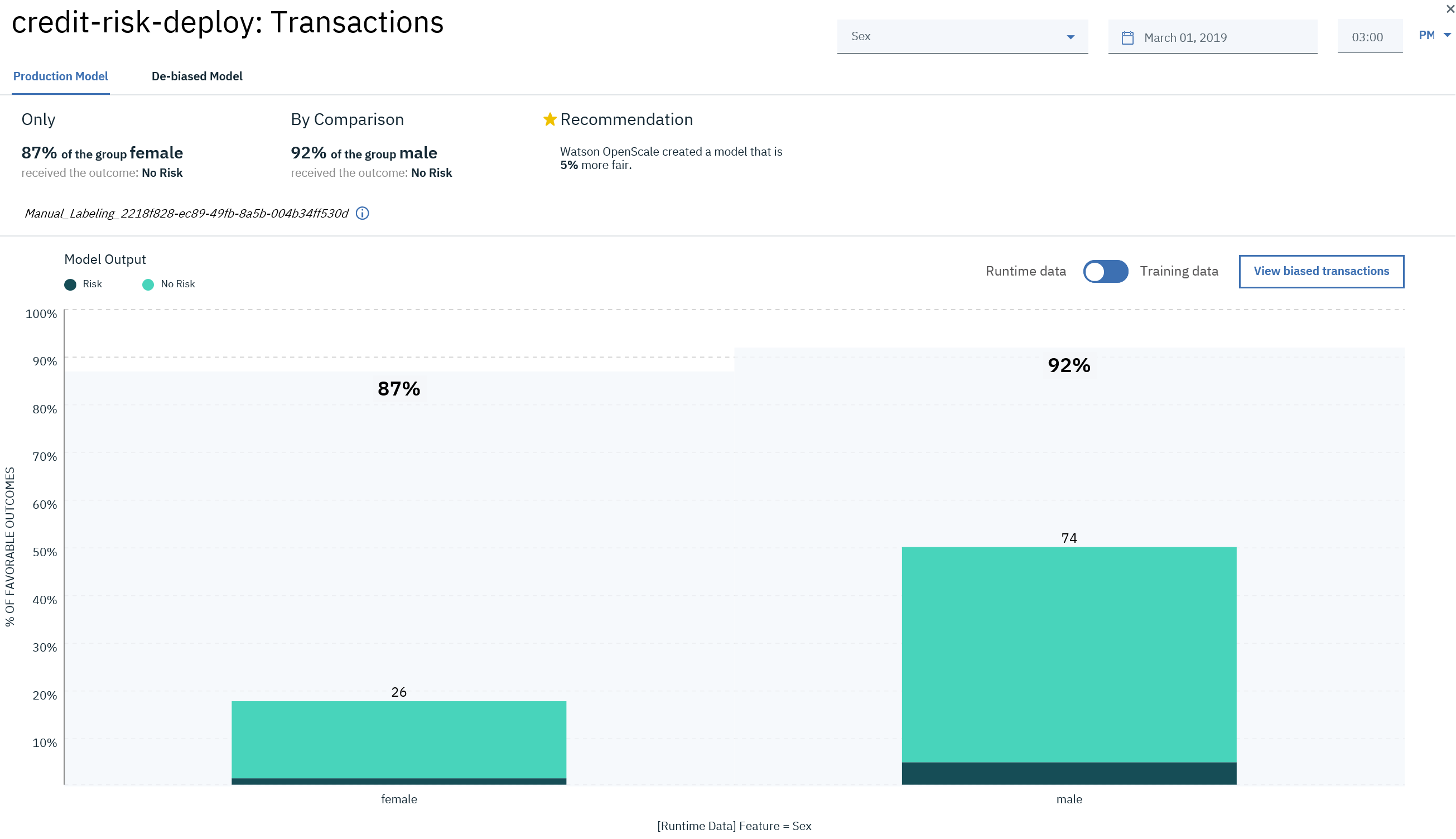This screenshot has height=839, width=1456.
Task: Close the transactions panel with X
Action: [x=1450, y=8]
